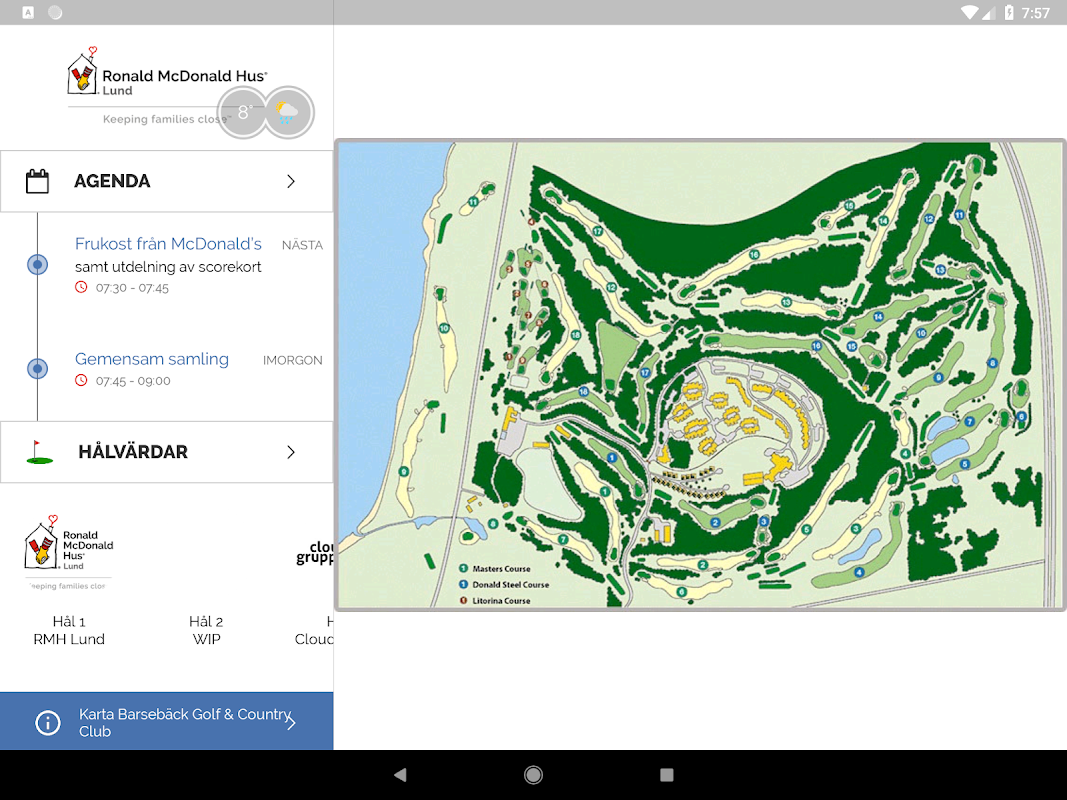
Task: Tap the NÄSTA label
Action: [x=302, y=245]
